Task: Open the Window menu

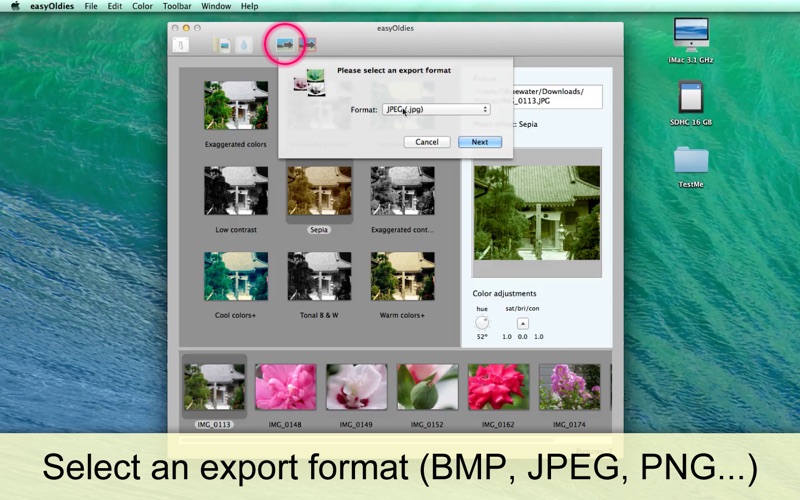Action: coord(216,6)
